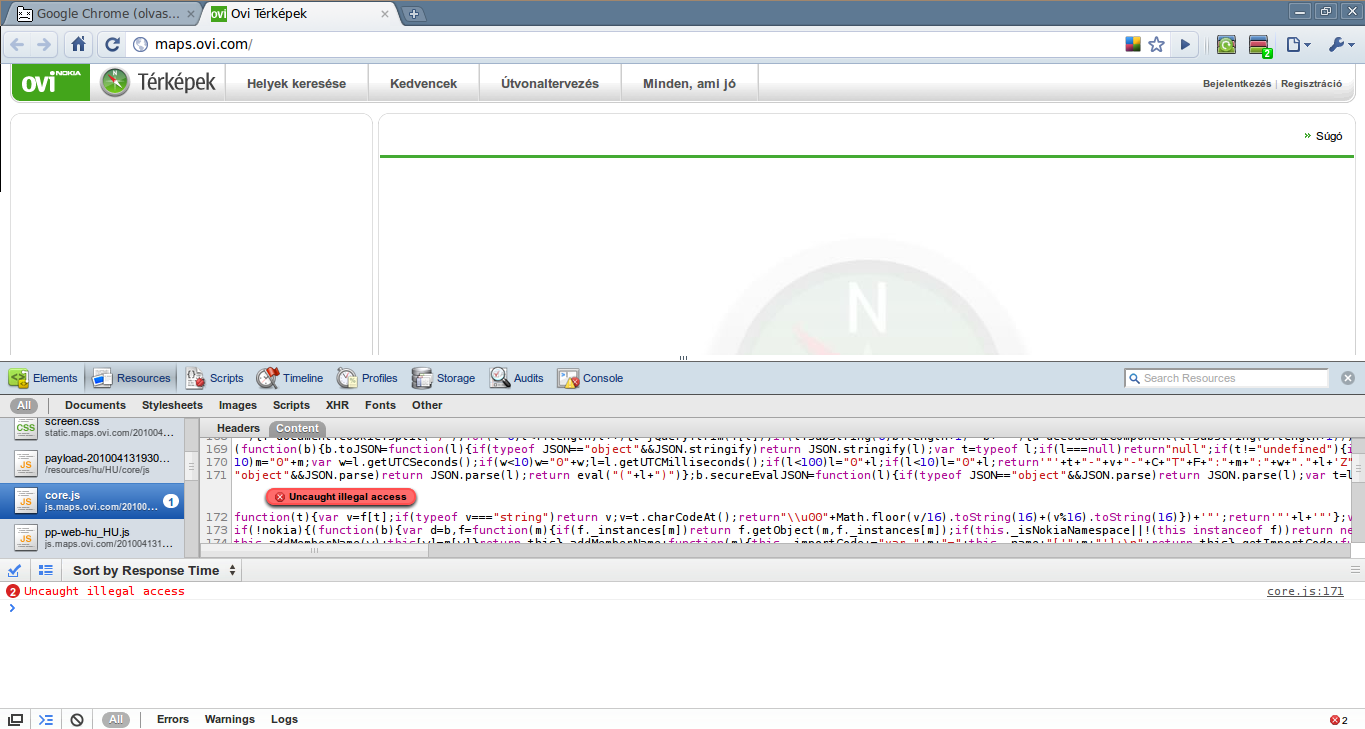Open the Timeline panel

pos(290,378)
